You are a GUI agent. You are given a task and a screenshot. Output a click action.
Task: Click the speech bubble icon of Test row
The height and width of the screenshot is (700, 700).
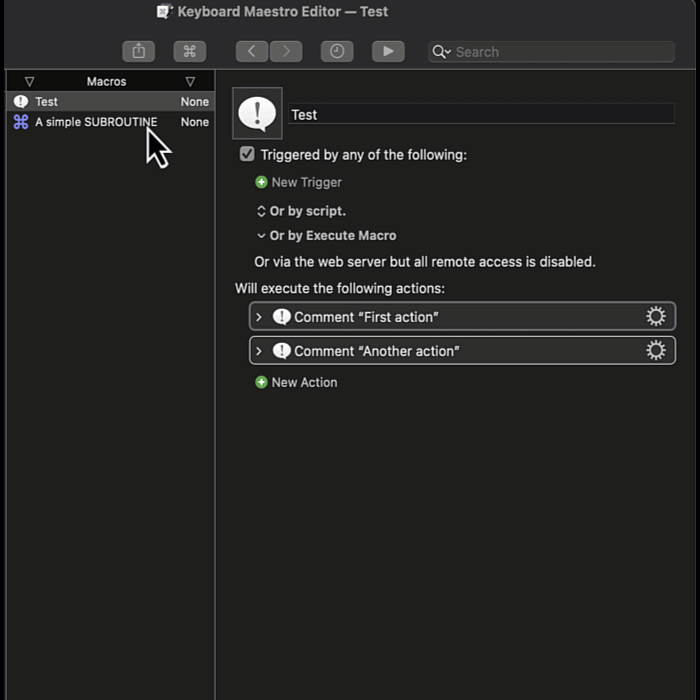point(21,102)
